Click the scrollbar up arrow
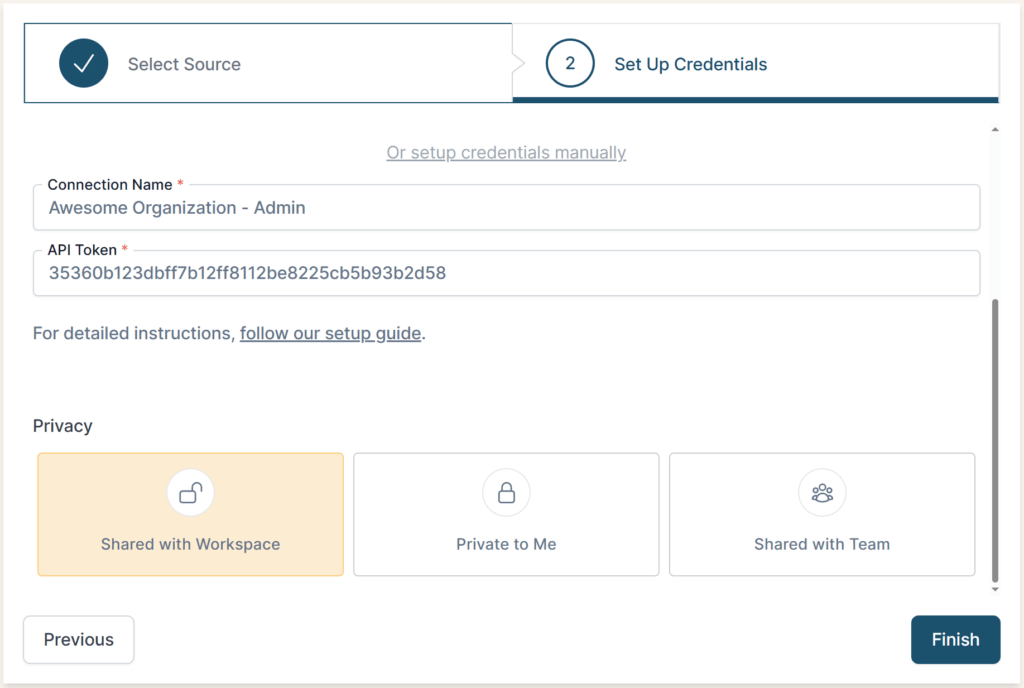 pyautogui.click(x=995, y=128)
